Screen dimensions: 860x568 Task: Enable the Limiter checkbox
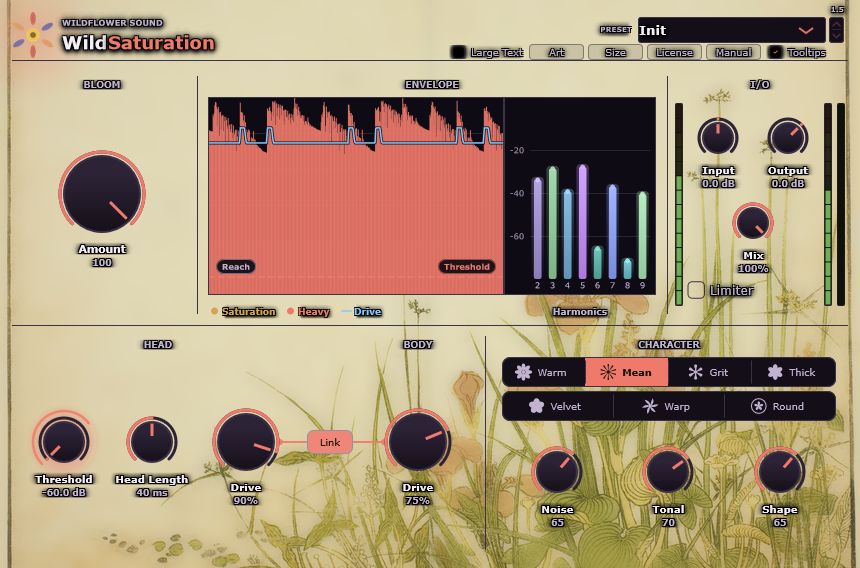[696, 290]
